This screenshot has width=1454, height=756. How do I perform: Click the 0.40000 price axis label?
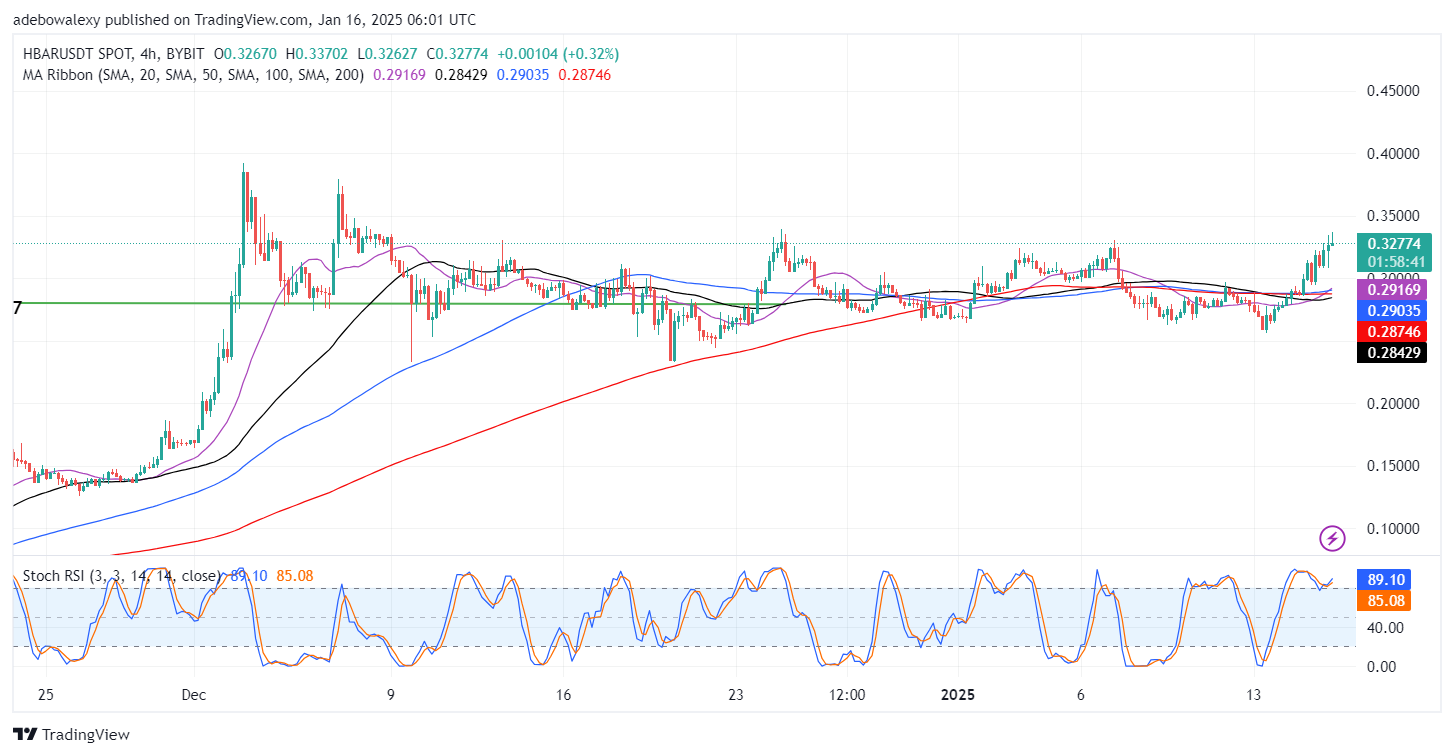[x=1393, y=154]
